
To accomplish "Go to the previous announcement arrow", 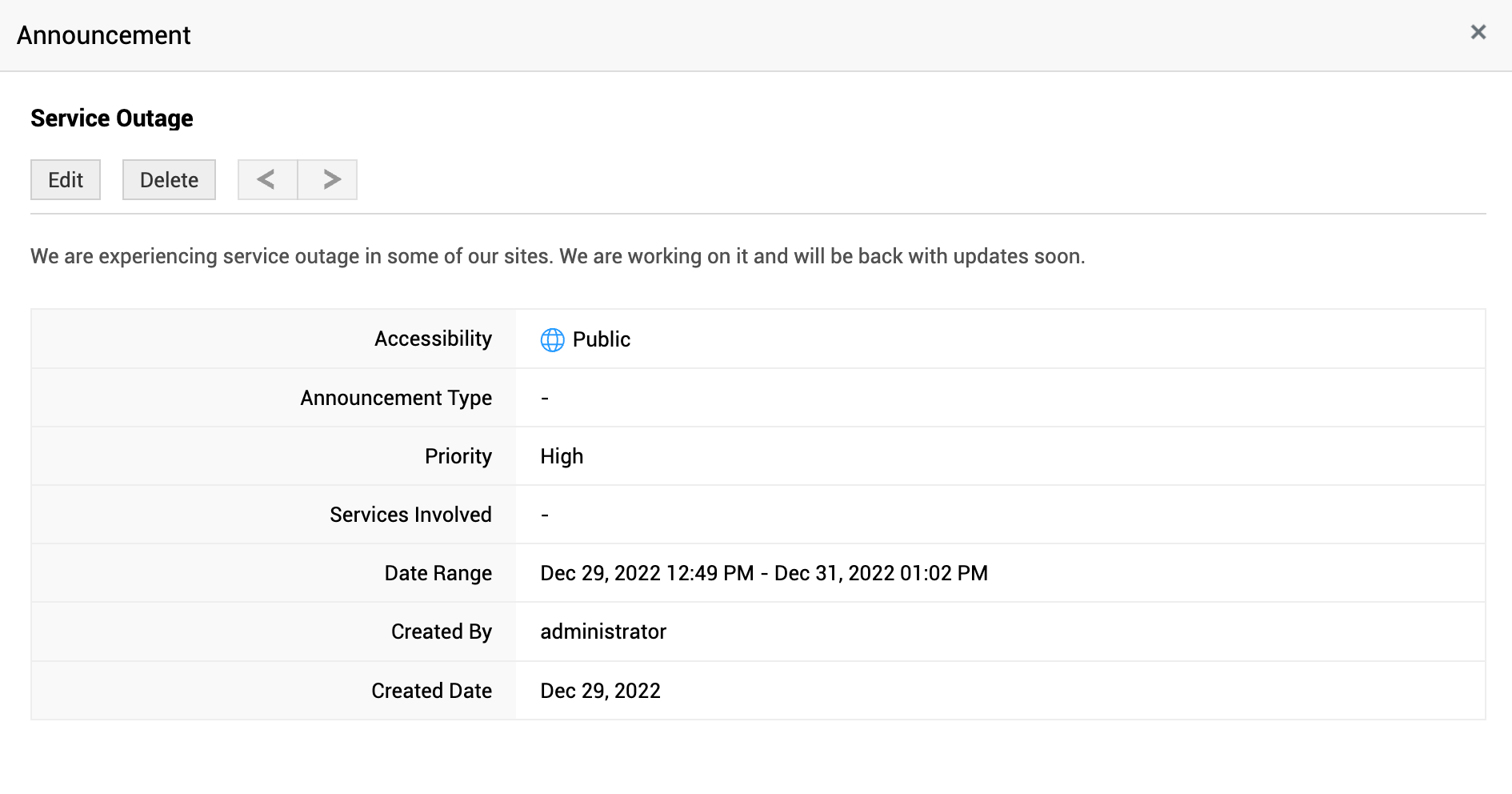I will [267, 180].
